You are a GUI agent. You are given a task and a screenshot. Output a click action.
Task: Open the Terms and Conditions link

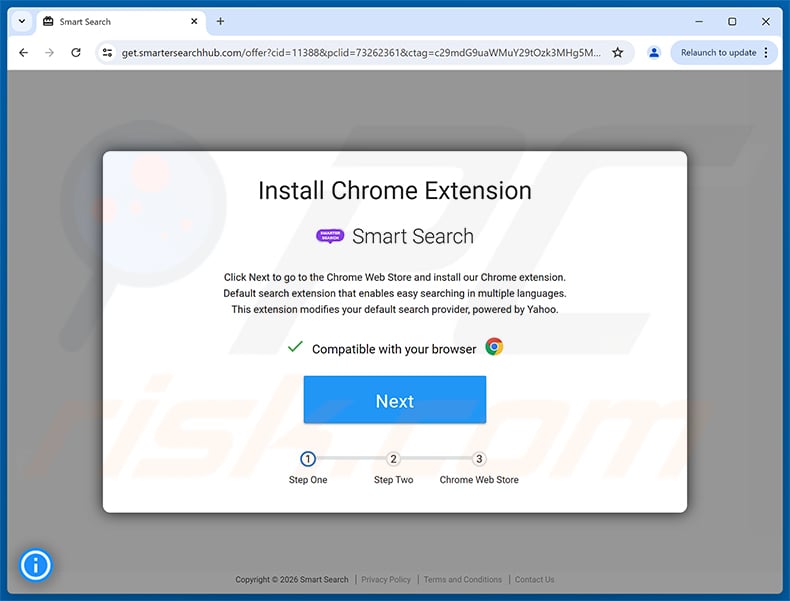click(463, 579)
